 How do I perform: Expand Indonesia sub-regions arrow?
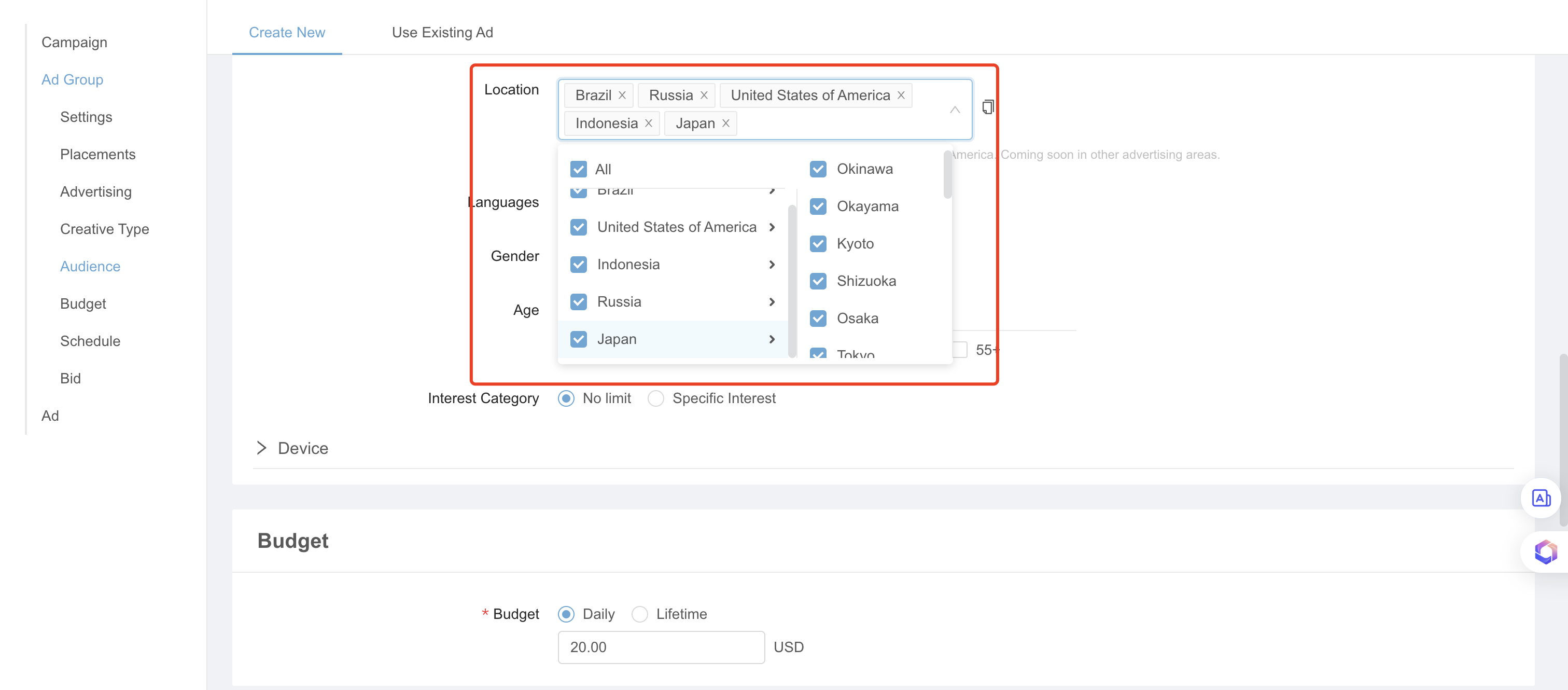(x=772, y=264)
